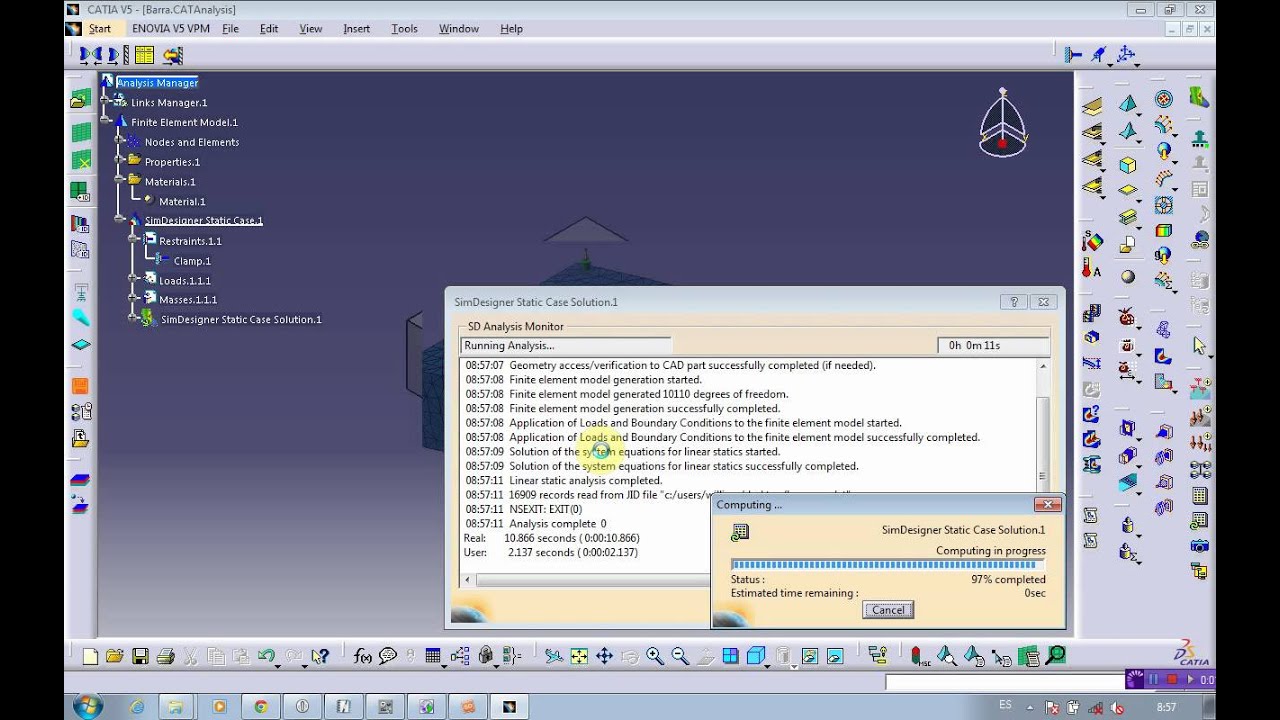Activate the Pan tool icon
The height and width of the screenshot is (720, 1280).
[604, 656]
